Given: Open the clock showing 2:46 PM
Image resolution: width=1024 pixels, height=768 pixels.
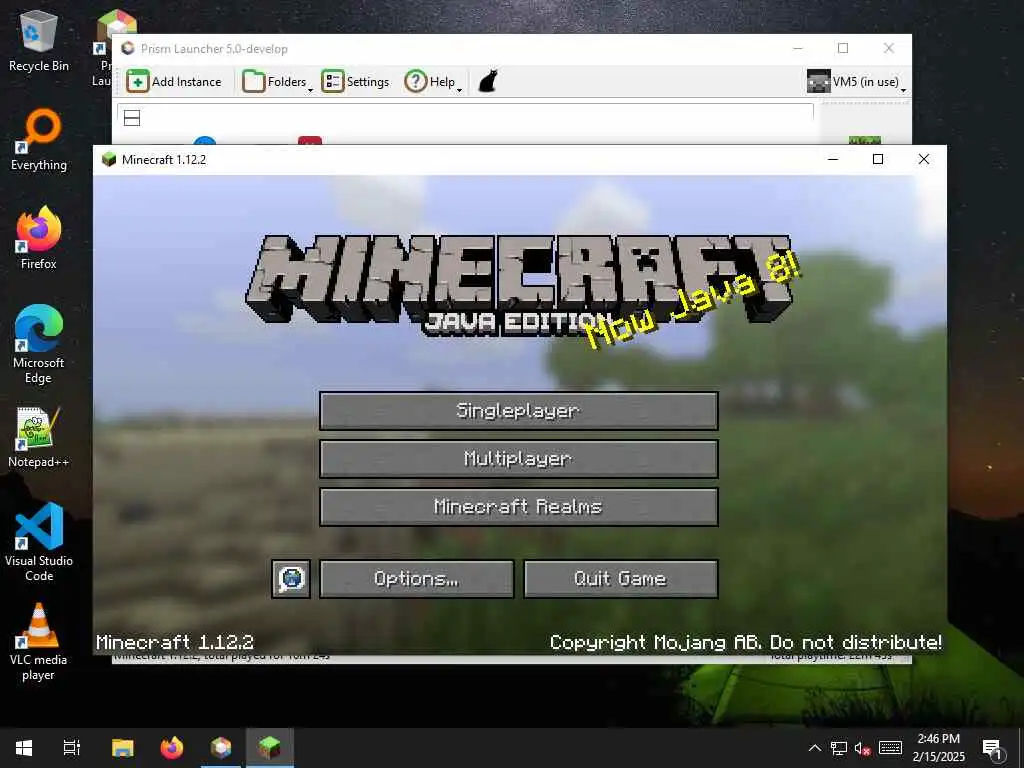Looking at the screenshot, I should click(938, 748).
